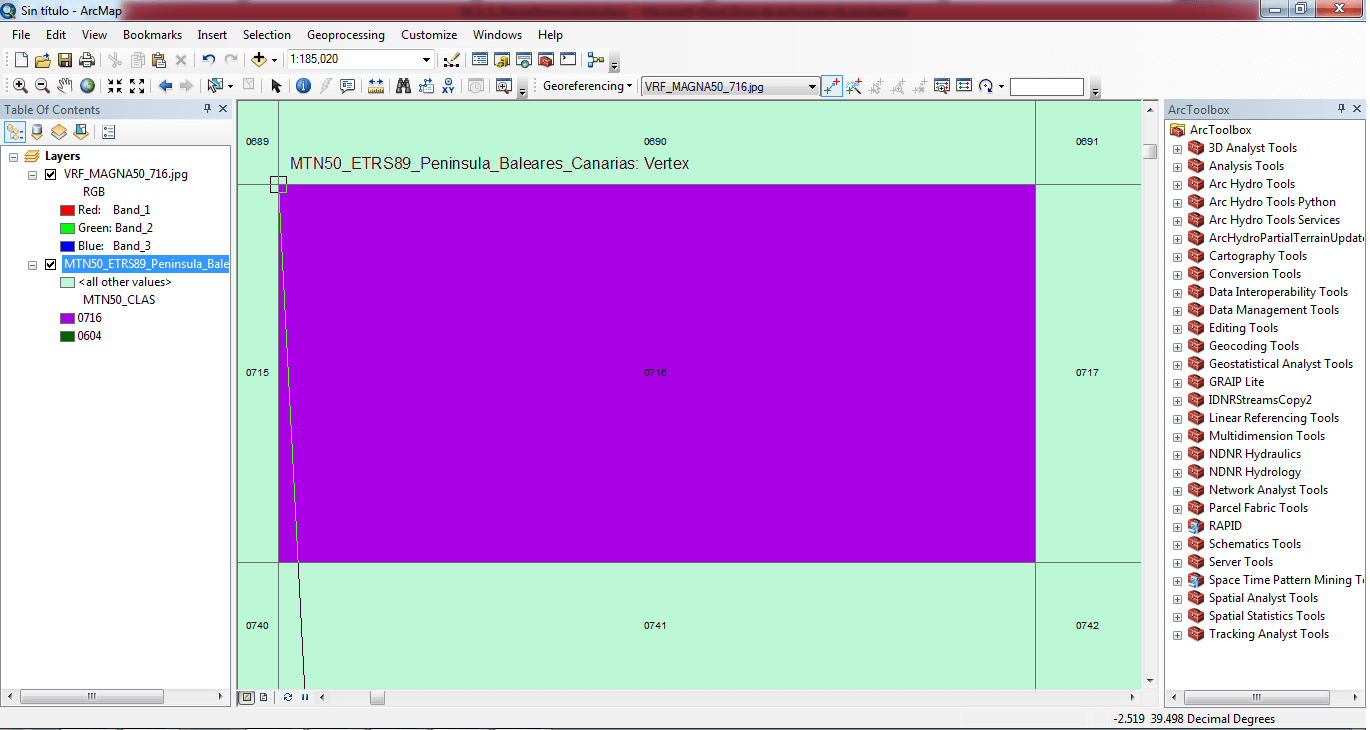Open the ArcToolbox window button

coord(546,60)
